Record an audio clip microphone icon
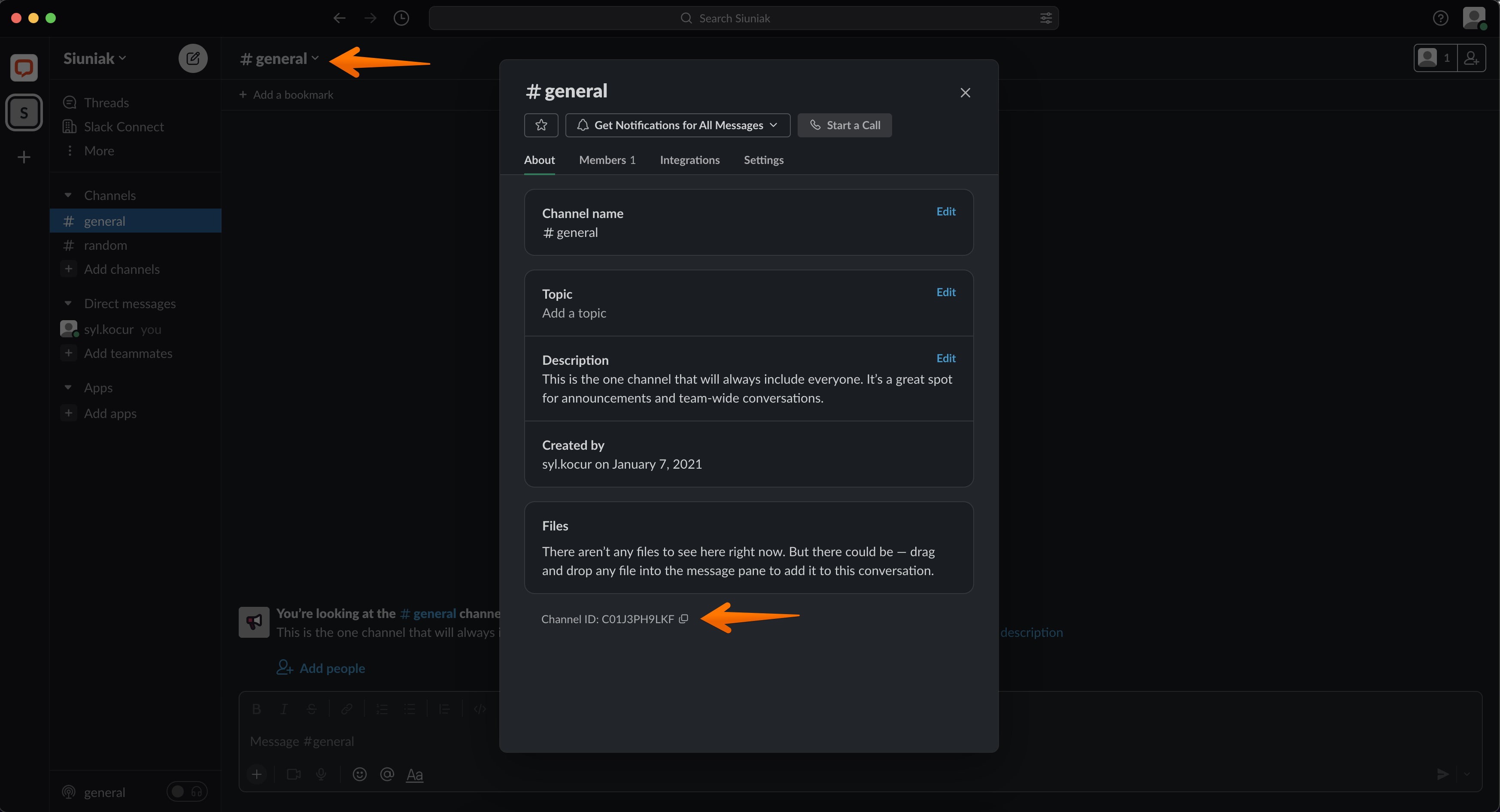 (x=321, y=774)
